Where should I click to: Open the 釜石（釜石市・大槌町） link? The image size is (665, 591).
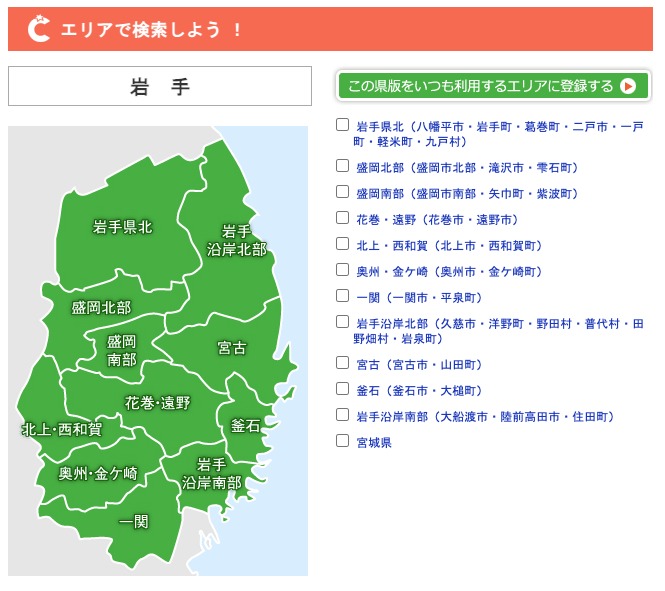419,390
